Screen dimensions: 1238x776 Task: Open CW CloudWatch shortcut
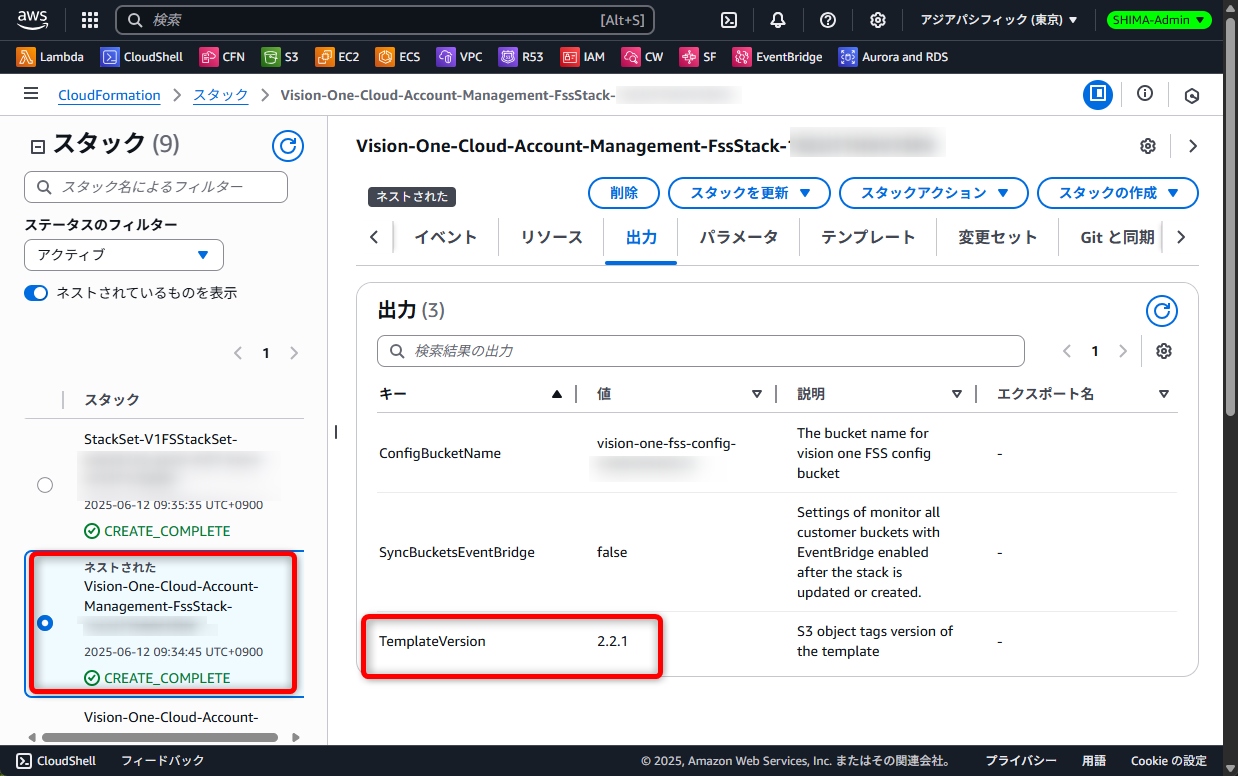point(642,57)
